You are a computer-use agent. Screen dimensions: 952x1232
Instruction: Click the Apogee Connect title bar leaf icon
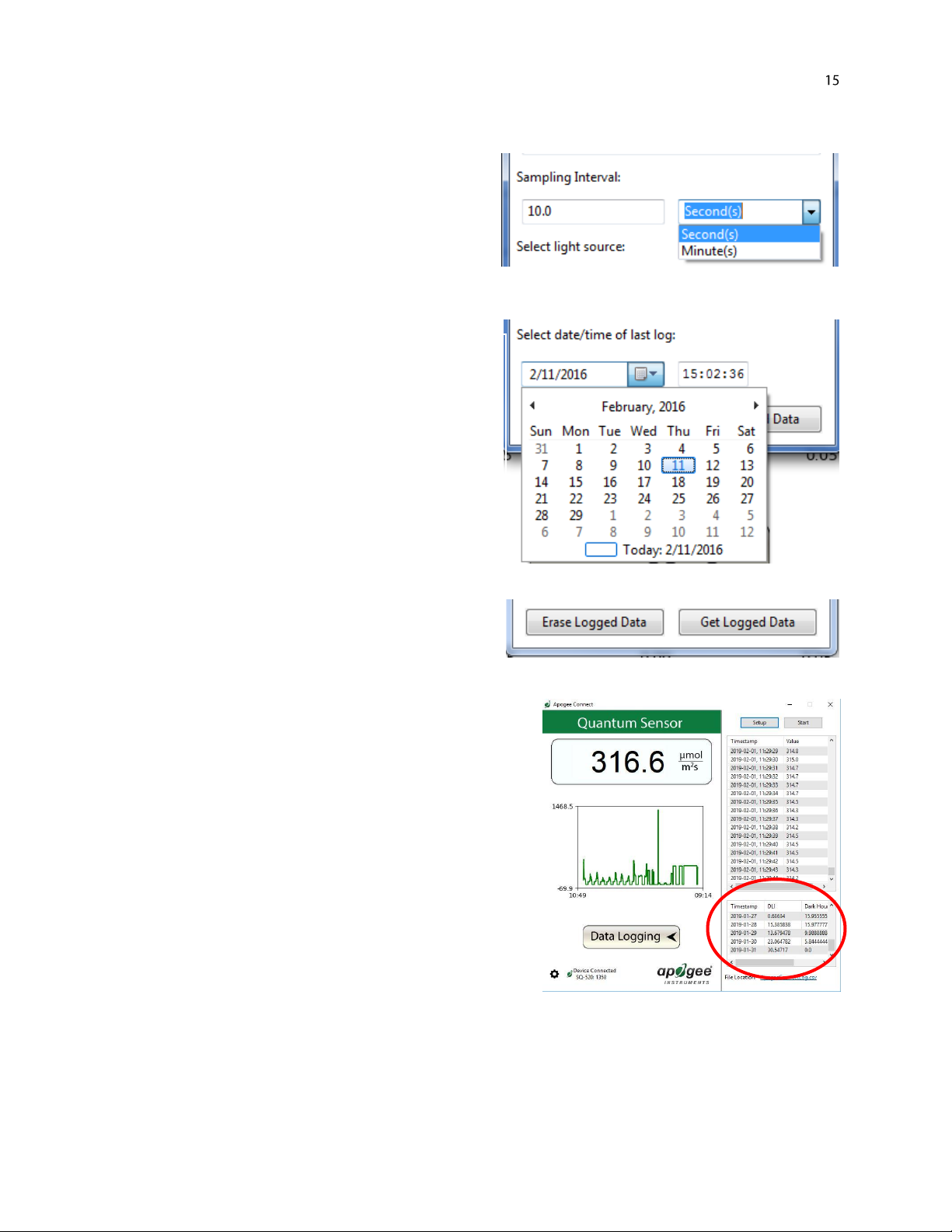tap(547, 704)
